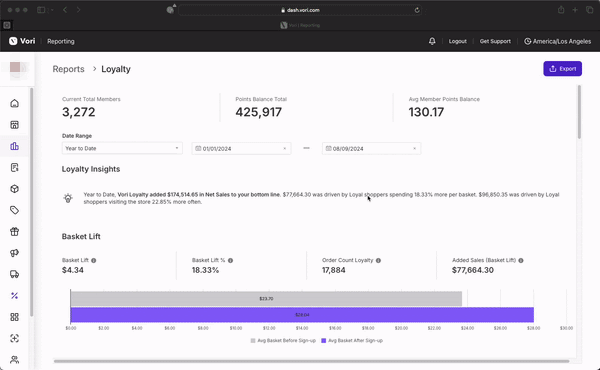Screen dimensions: 600x370
Task: Click Get Support link
Action: (495, 41)
